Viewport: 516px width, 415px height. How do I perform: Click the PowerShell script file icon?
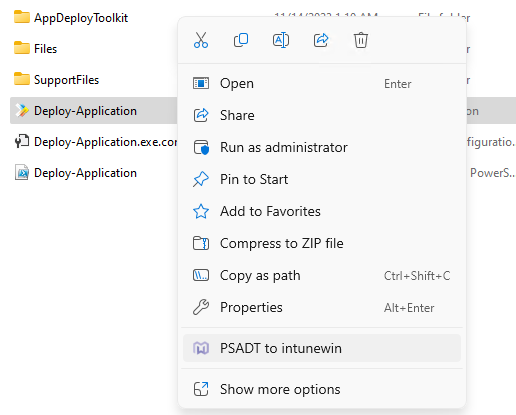coord(22,173)
